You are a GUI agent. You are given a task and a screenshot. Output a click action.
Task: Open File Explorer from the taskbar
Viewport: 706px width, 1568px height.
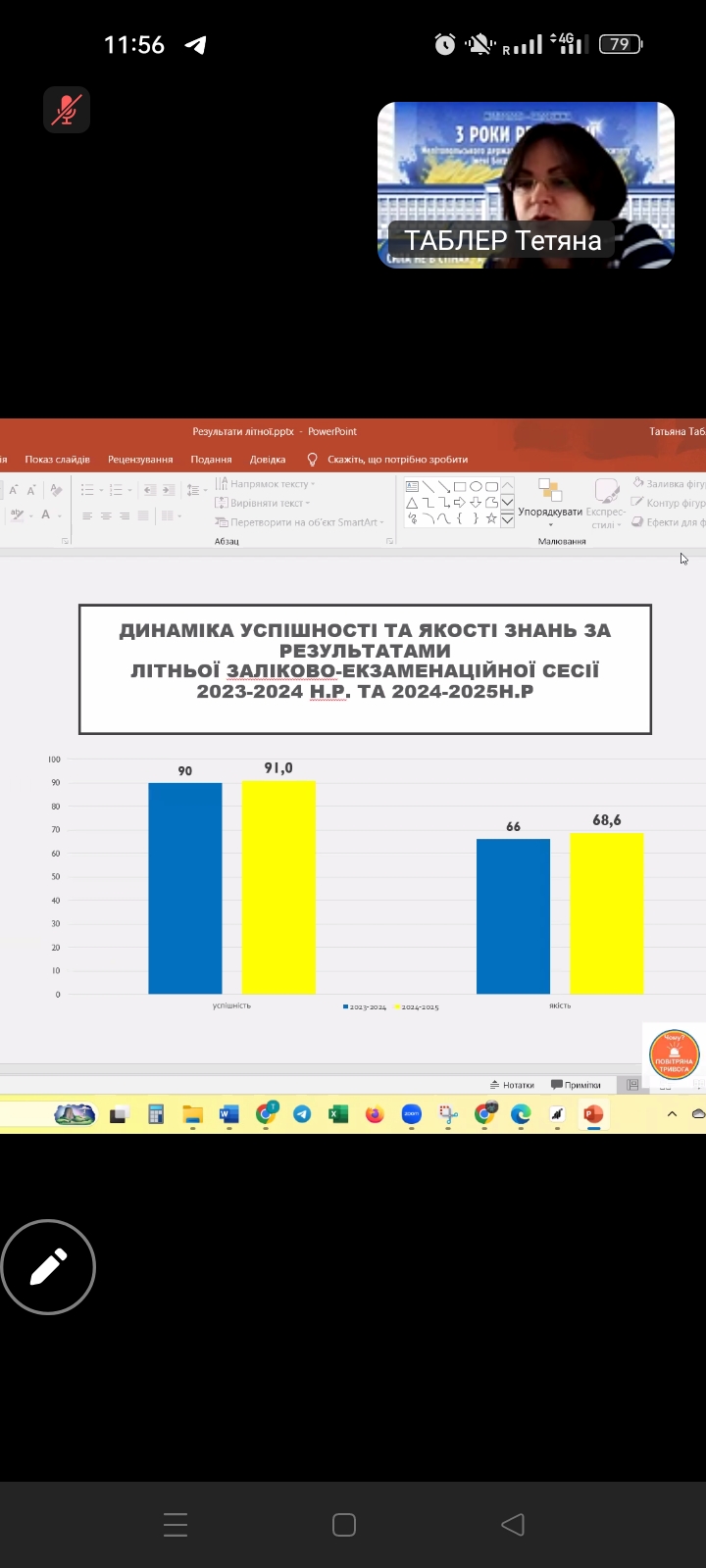(x=192, y=1114)
